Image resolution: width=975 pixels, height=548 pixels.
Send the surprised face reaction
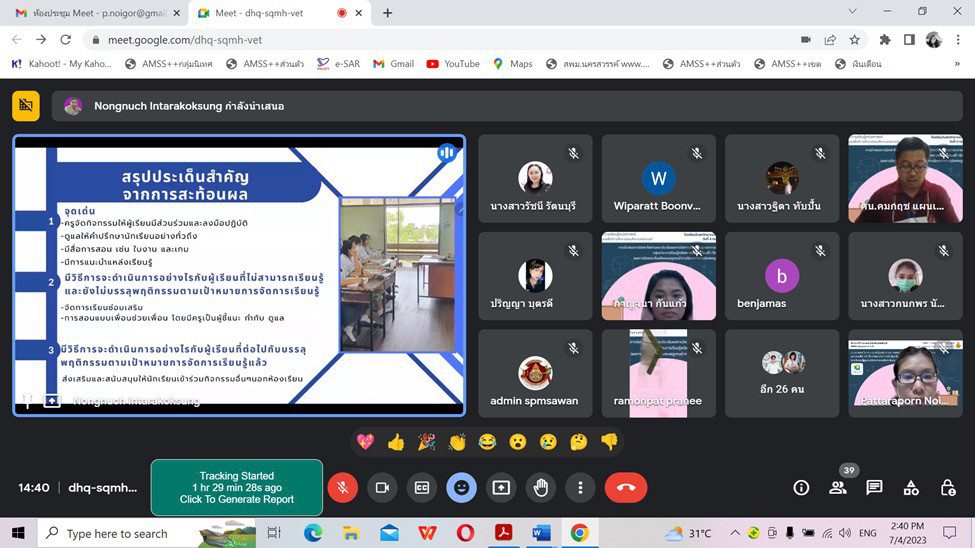click(x=518, y=442)
